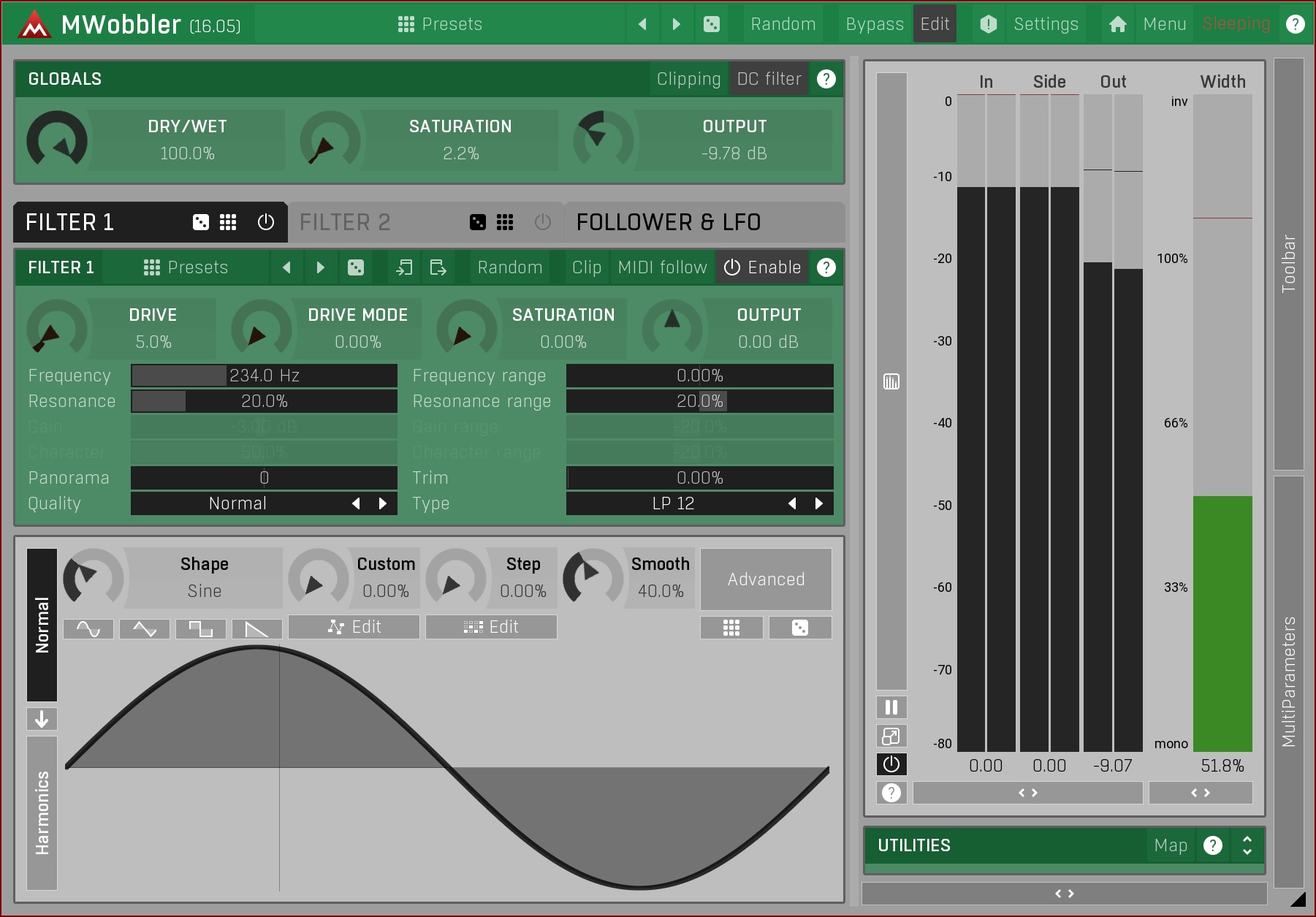Click the meter popup window icon
This screenshot has width=1316, height=917.
[x=891, y=736]
